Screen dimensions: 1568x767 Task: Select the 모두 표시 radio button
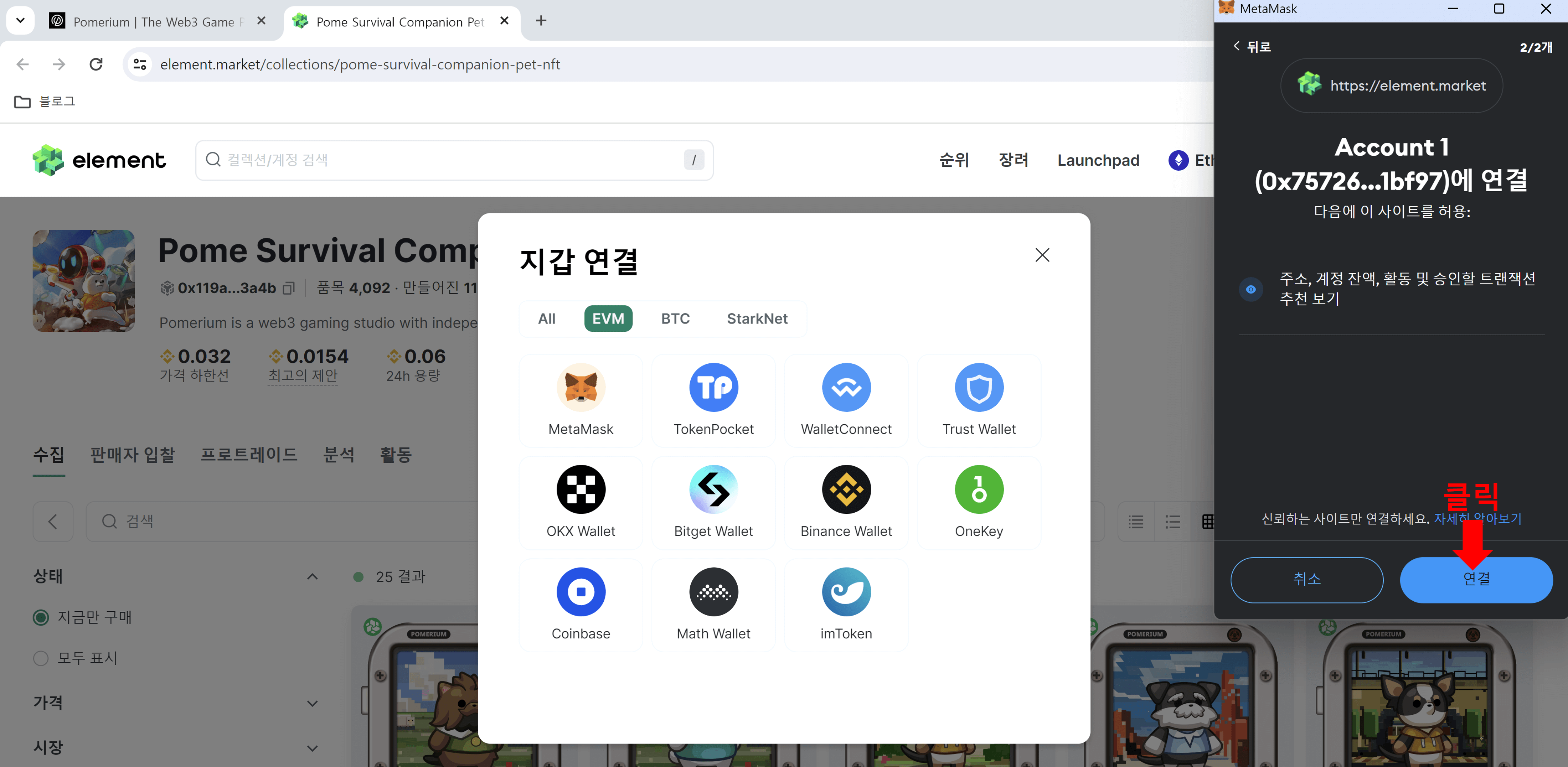(x=40, y=658)
